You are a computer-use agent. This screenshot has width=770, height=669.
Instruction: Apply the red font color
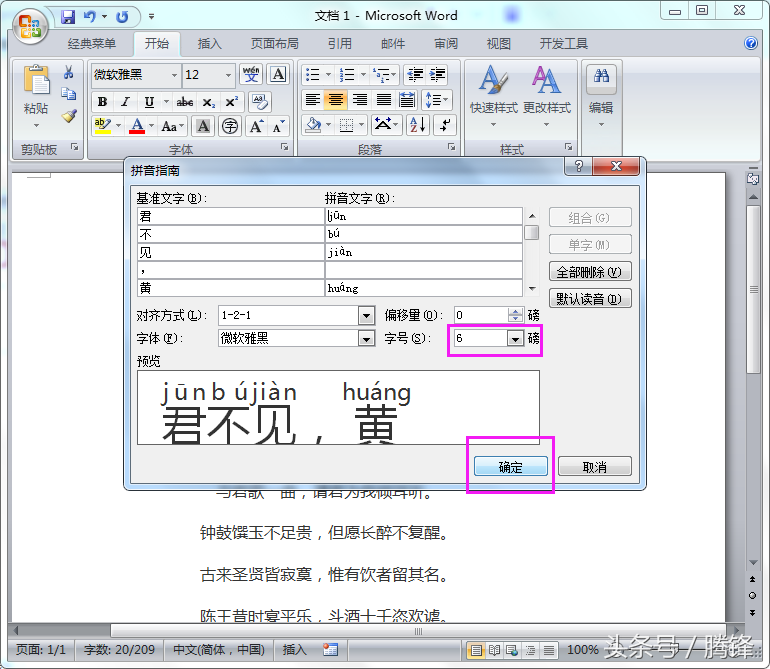(138, 126)
